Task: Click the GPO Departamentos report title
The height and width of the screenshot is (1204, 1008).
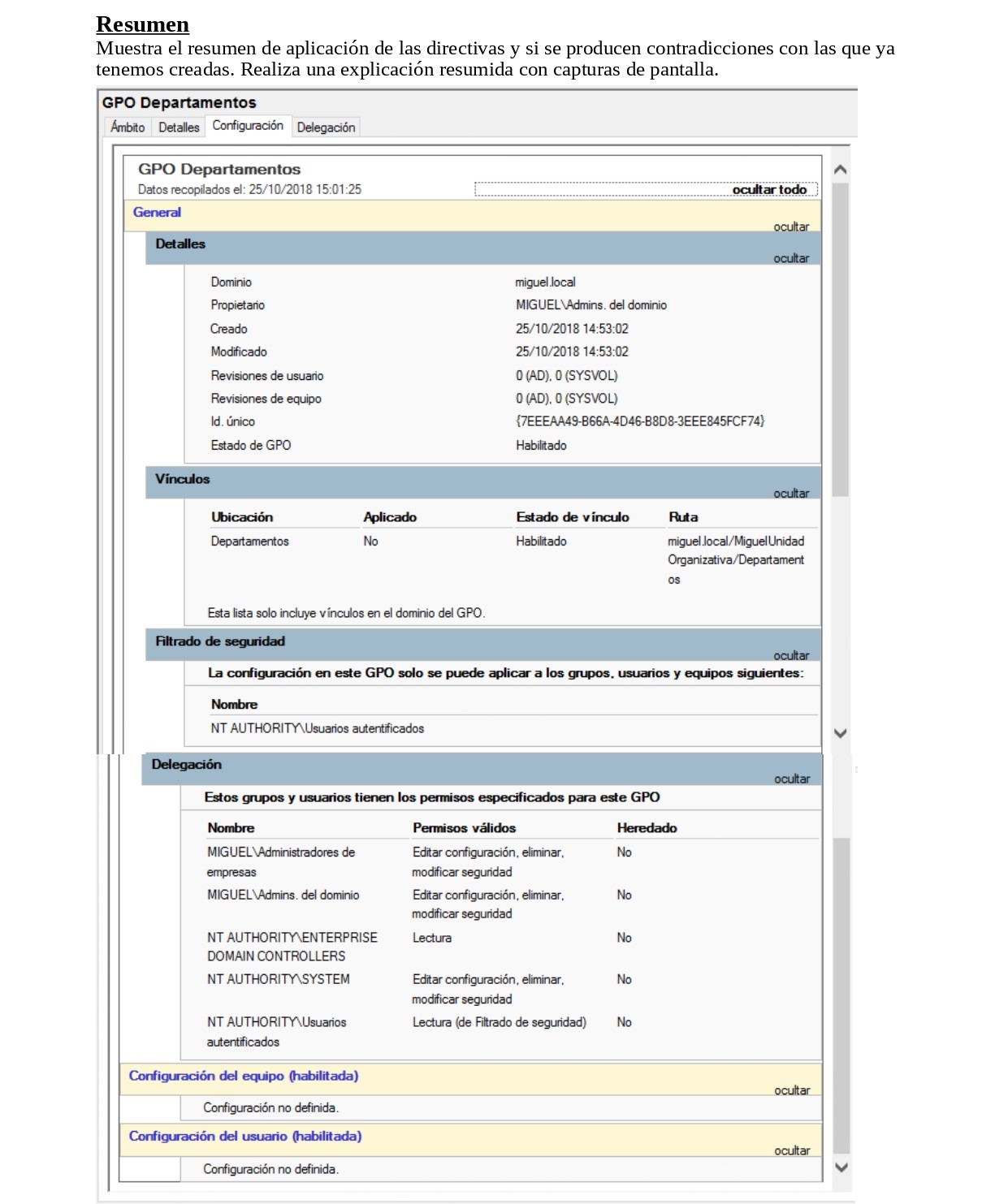Action: coord(219,170)
